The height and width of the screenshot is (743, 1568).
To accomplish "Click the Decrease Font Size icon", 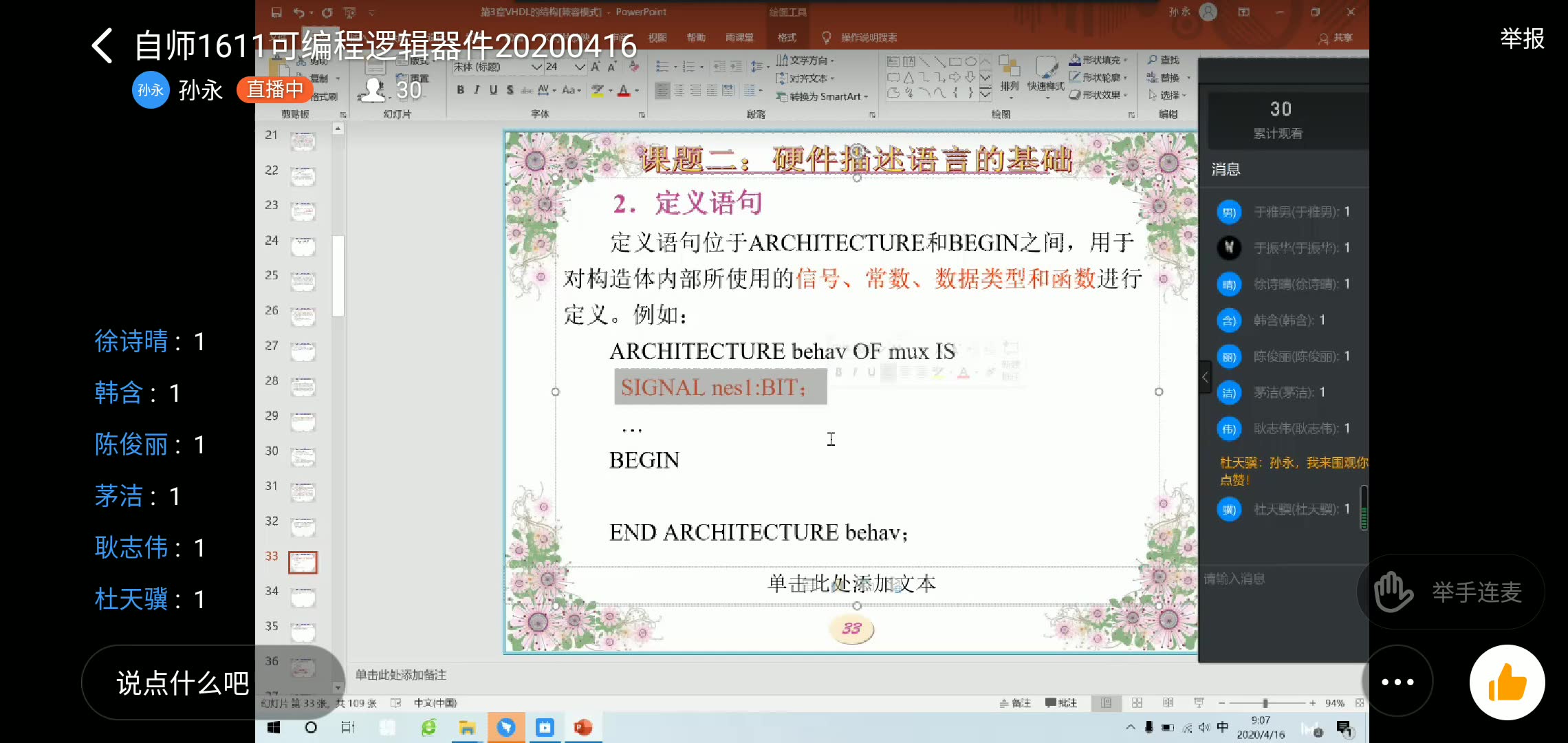I will pos(611,67).
